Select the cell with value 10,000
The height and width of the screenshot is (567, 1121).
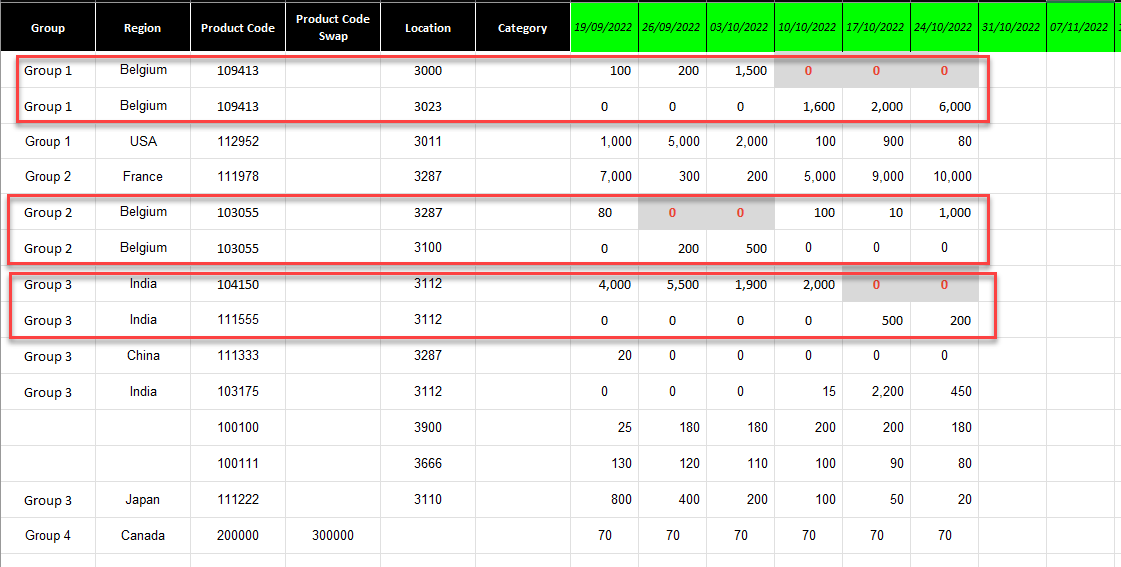point(944,176)
